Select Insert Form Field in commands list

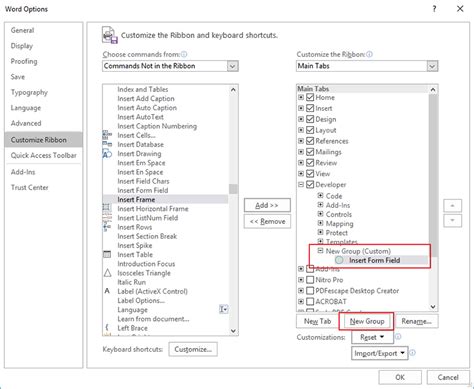(x=143, y=190)
